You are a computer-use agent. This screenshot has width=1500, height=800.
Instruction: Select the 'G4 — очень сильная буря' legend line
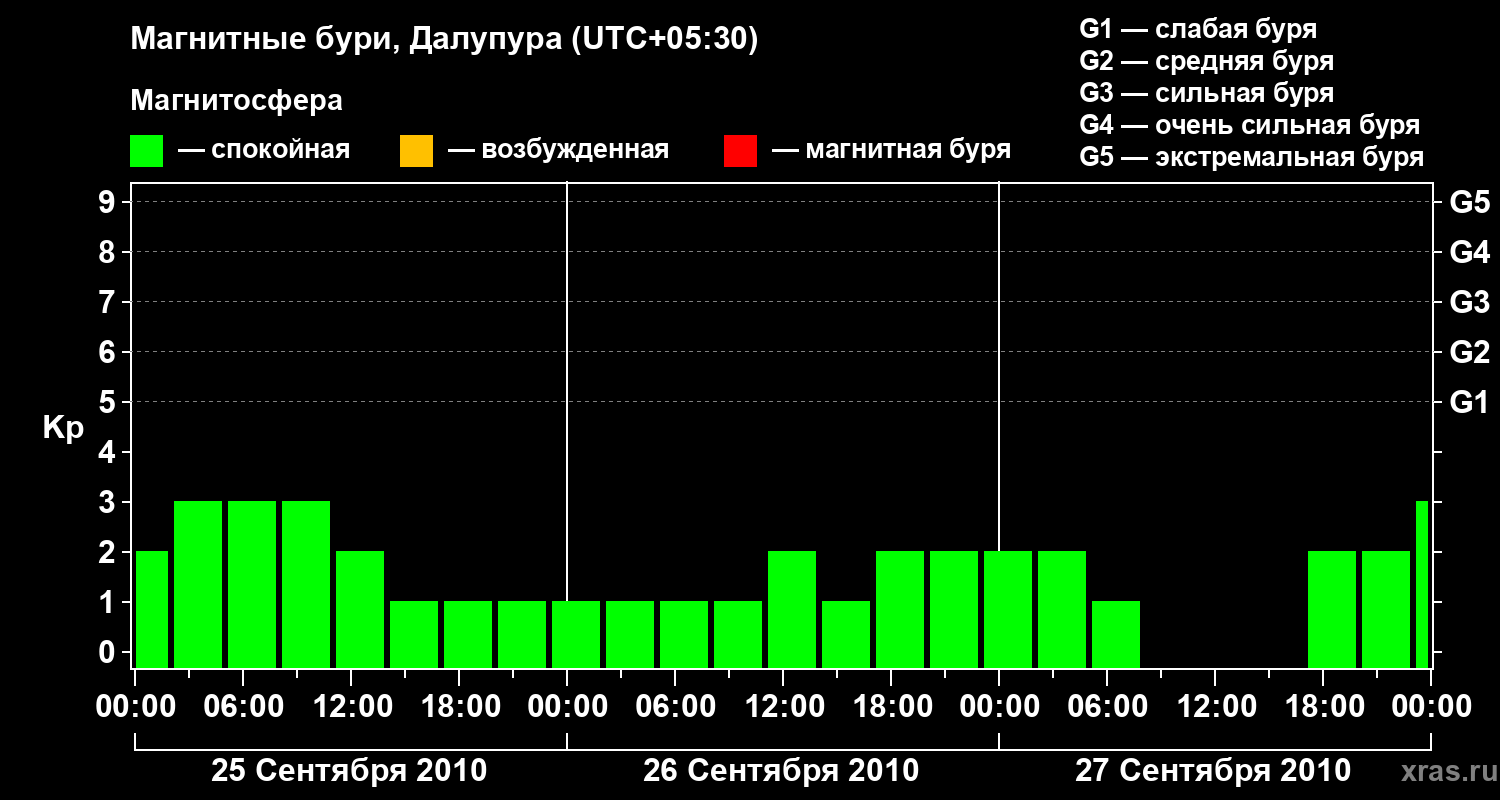1250,125
